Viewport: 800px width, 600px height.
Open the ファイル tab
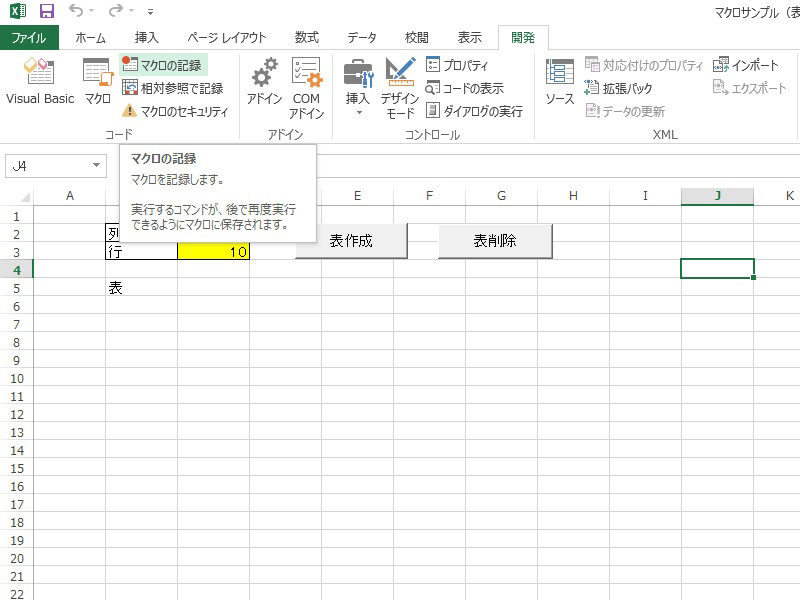[x=29, y=38]
